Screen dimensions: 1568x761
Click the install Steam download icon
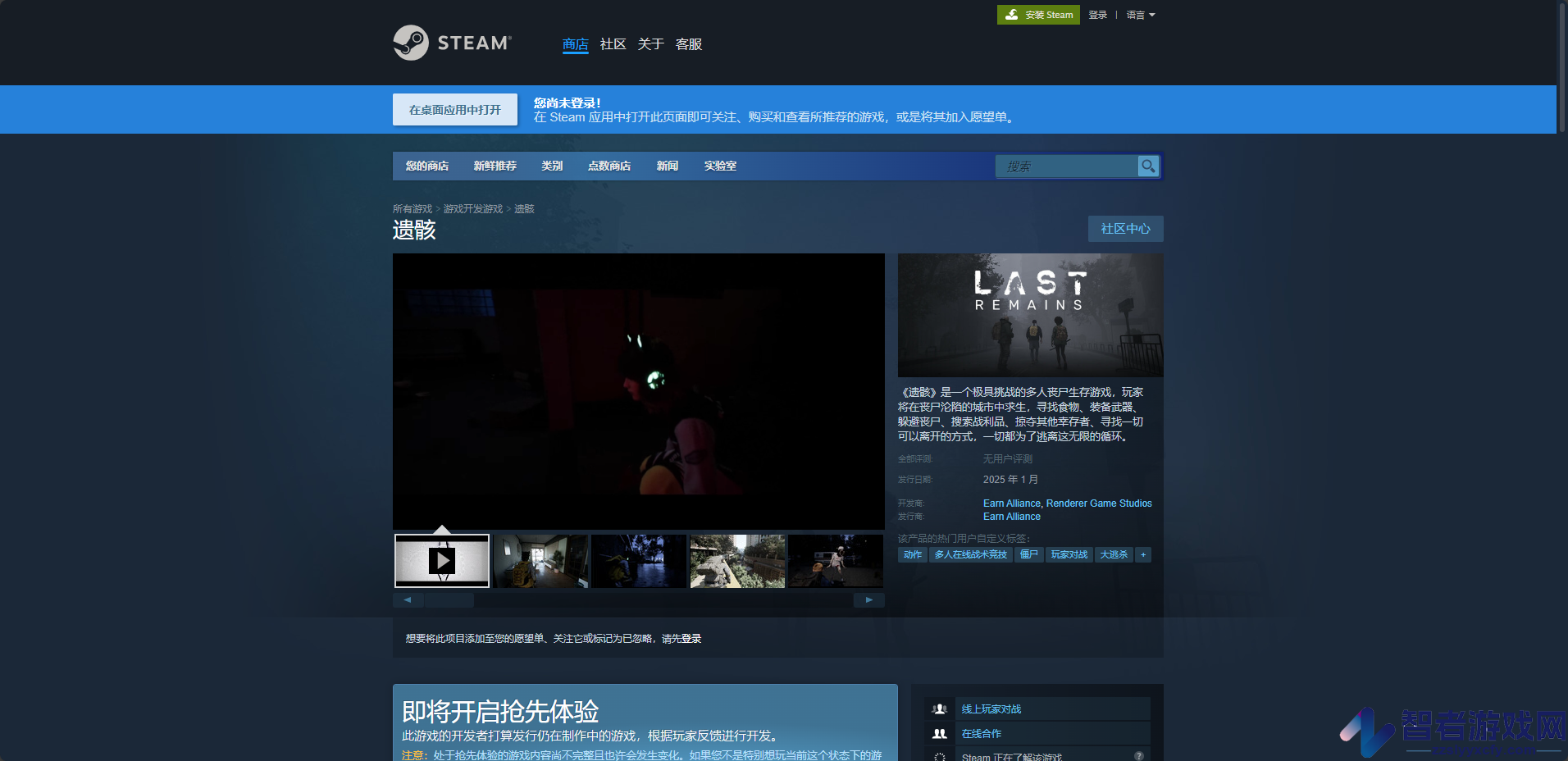[1012, 15]
